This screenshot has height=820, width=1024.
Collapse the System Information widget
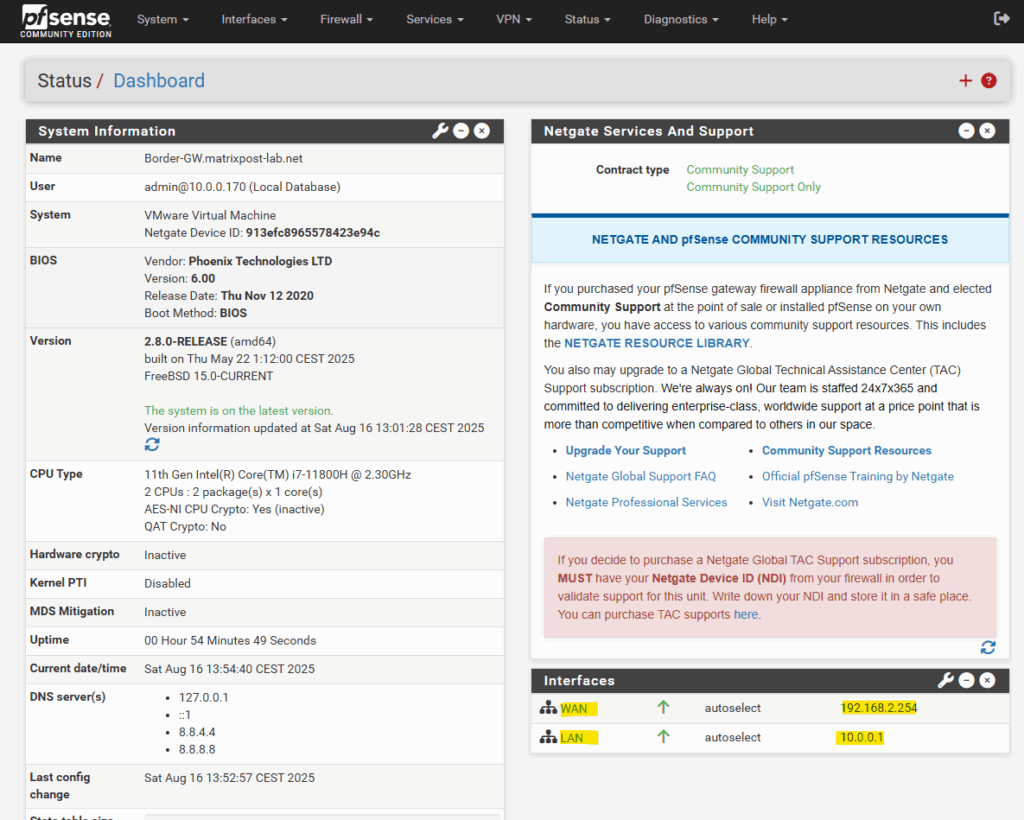click(x=461, y=131)
